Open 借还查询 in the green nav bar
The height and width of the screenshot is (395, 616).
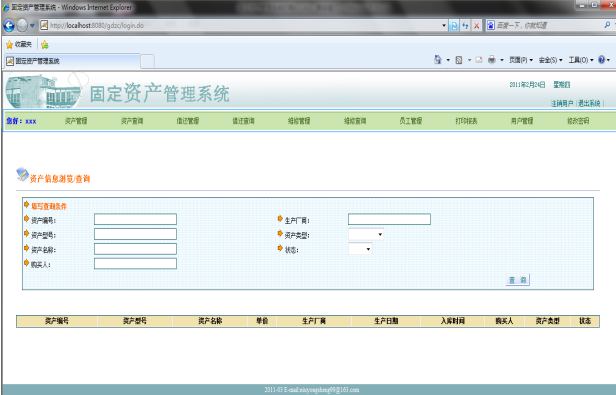244,121
